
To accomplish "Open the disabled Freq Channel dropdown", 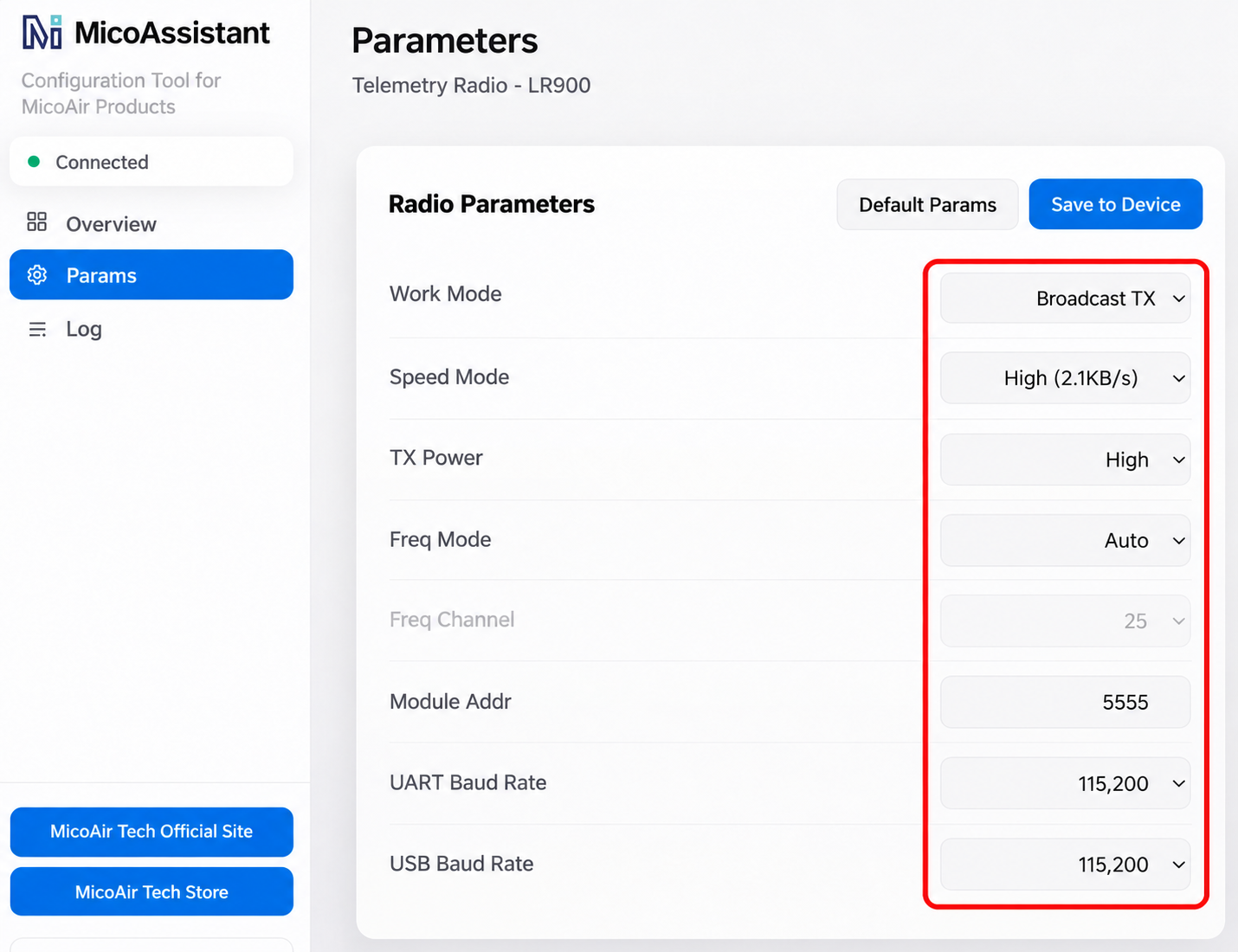I will pos(1065,621).
